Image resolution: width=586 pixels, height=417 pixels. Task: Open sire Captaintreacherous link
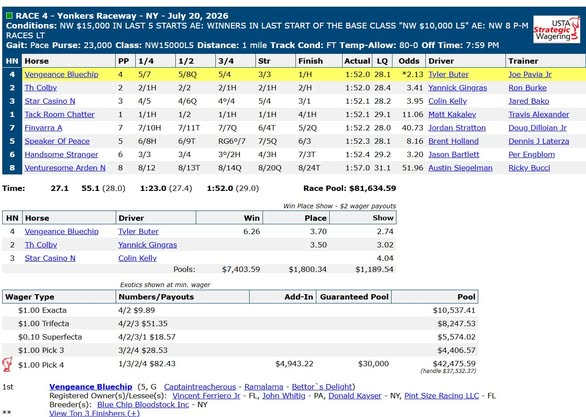pyautogui.click(x=200, y=387)
